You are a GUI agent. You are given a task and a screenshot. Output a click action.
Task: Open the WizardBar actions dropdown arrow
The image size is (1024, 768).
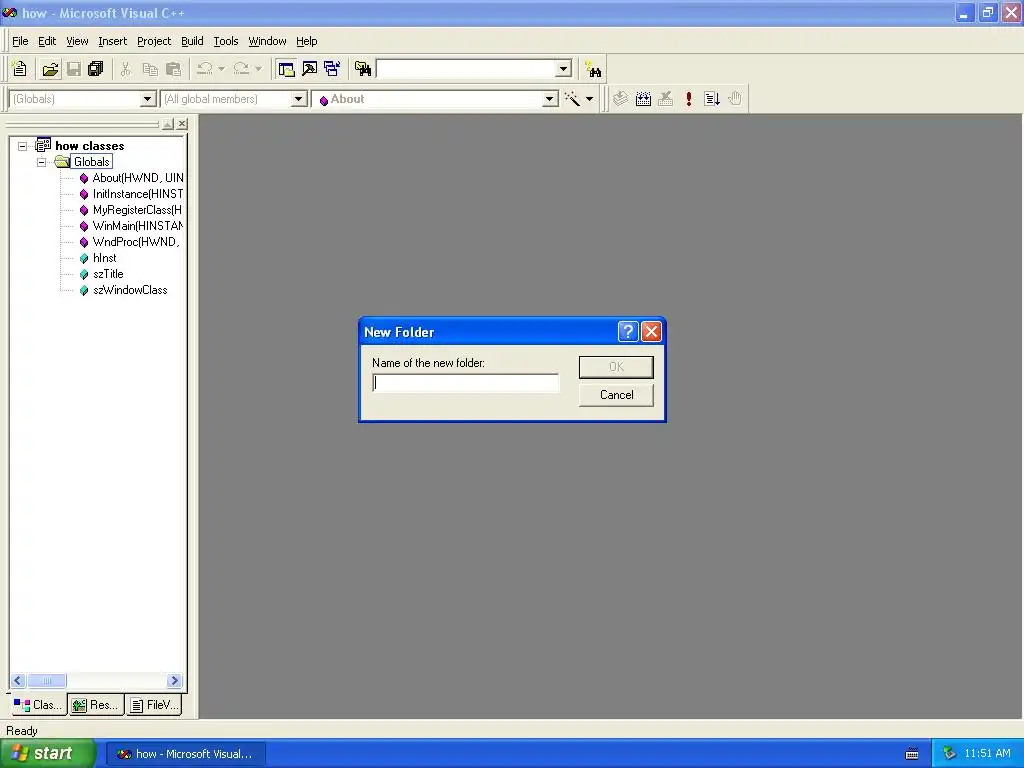(589, 99)
